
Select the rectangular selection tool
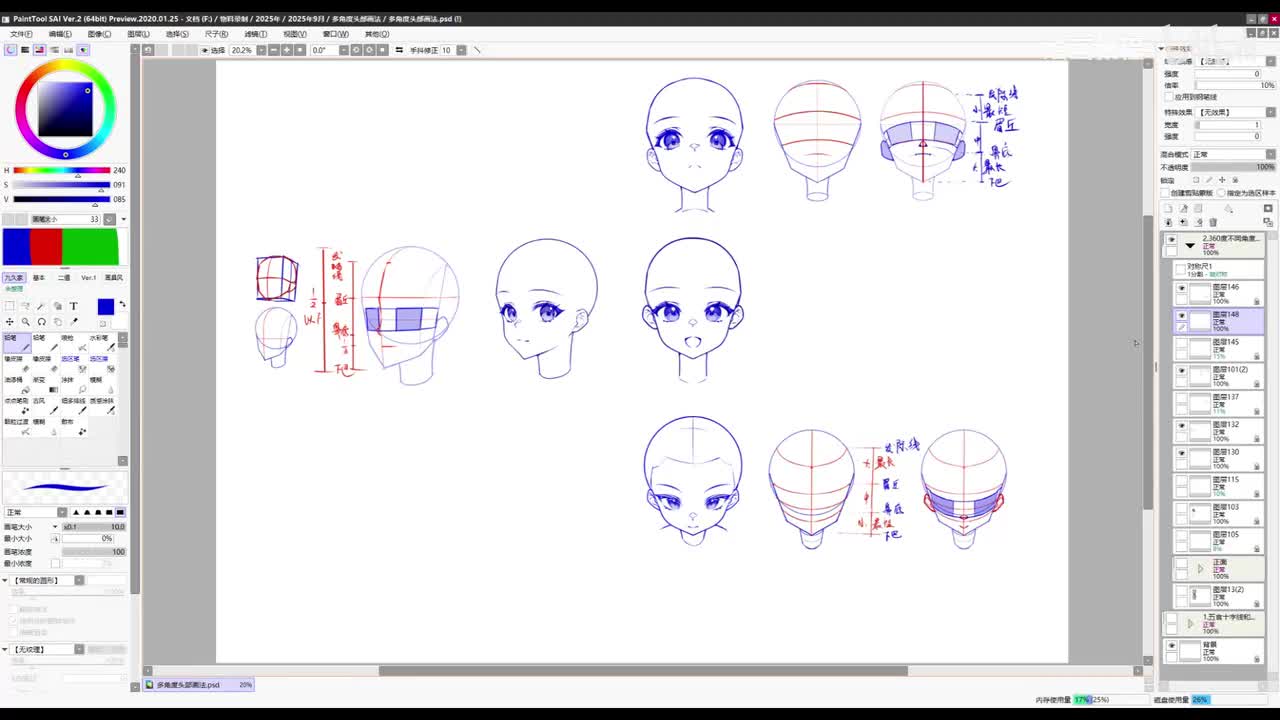[10, 306]
